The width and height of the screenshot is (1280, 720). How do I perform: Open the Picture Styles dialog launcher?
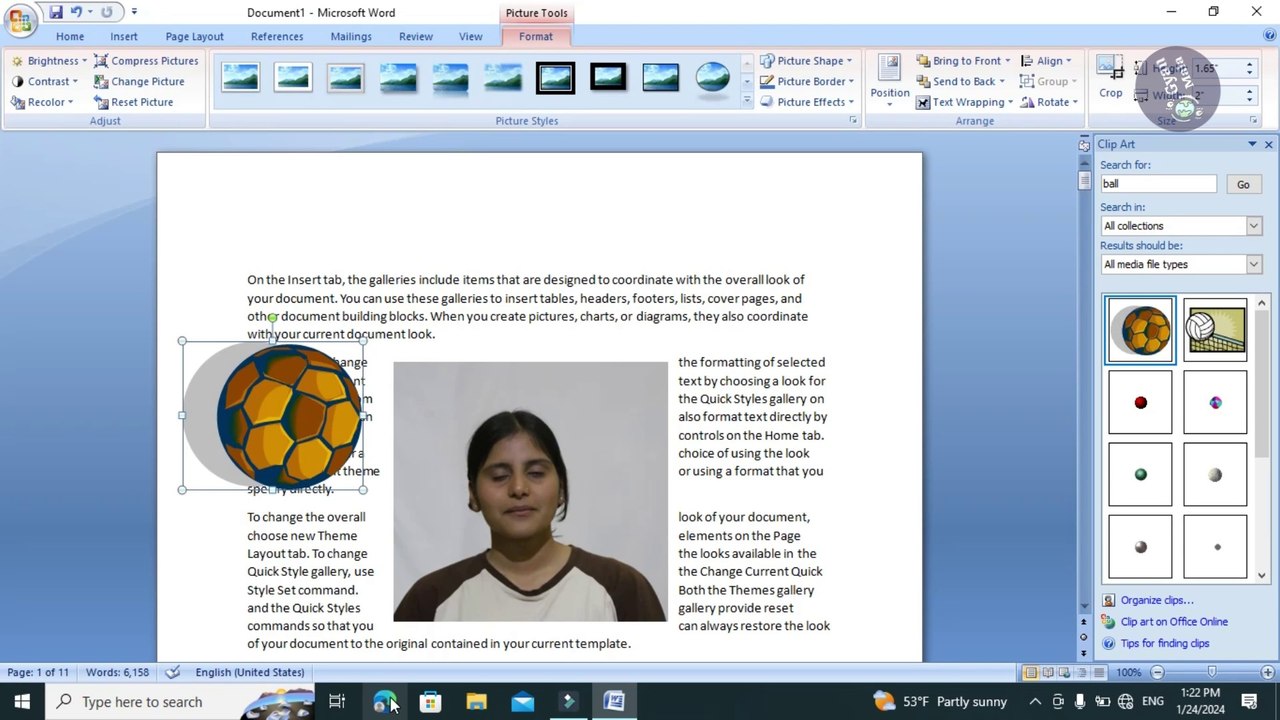click(853, 121)
